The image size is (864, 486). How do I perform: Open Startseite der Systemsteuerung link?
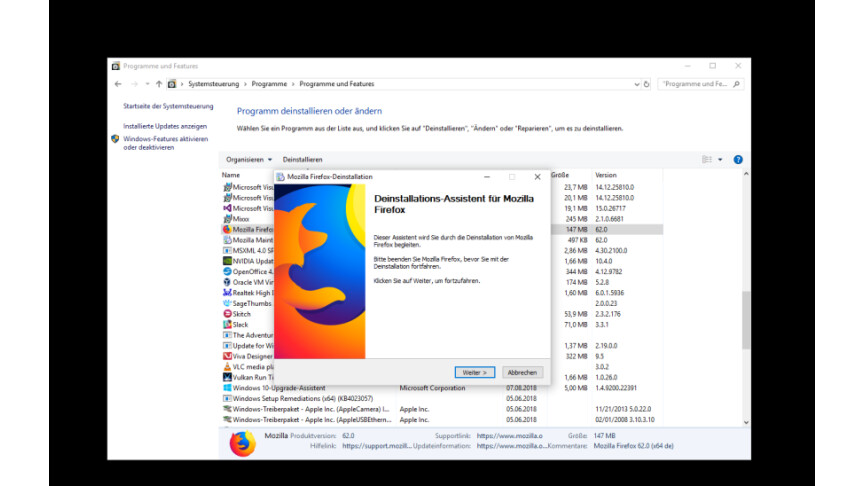click(x=168, y=106)
